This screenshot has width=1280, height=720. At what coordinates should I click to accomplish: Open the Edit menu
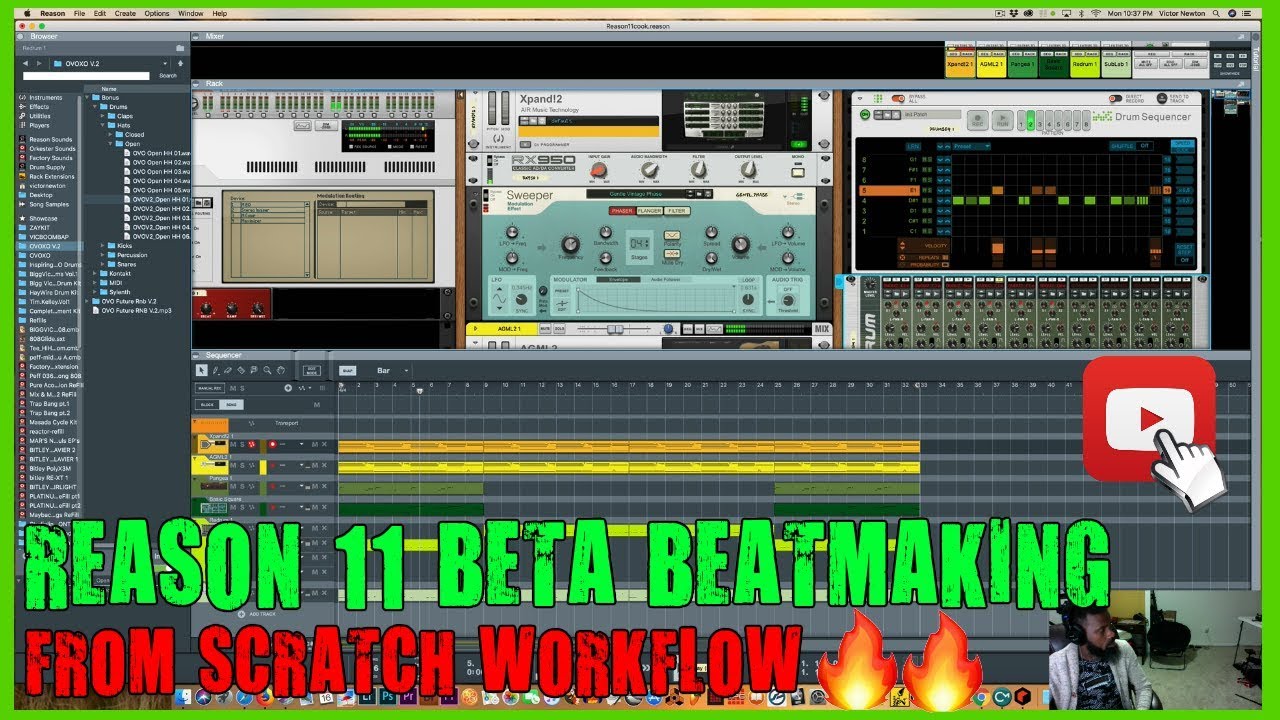tap(100, 14)
